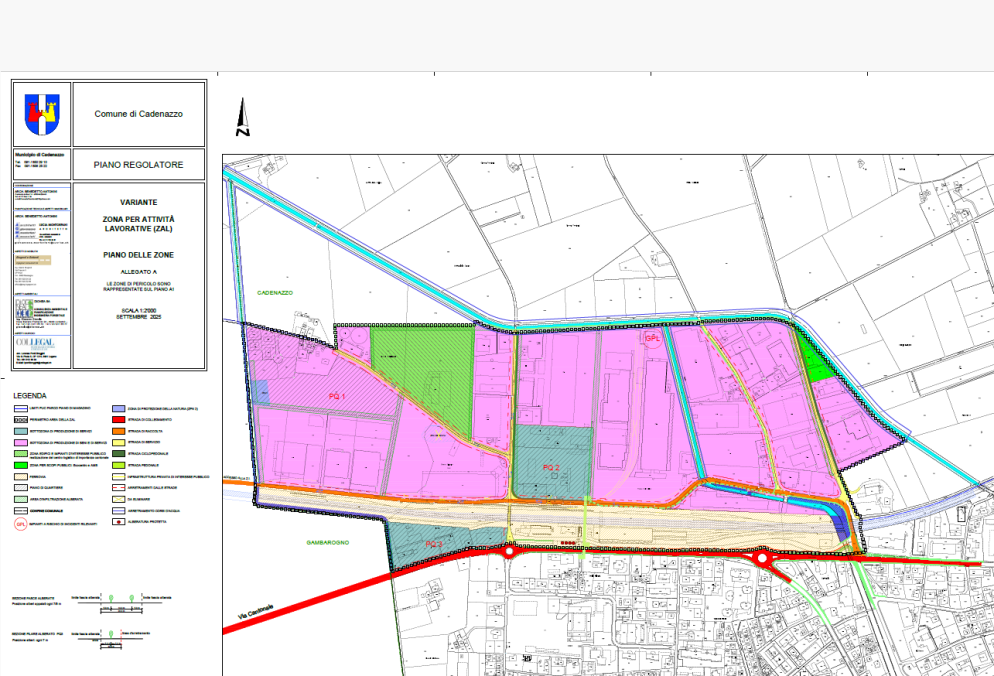Click the "PIANO REGOLATORE" heading
Image resolution: width=994 pixels, height=676 pixels.
pyautogui.click(x=138, y=164)
